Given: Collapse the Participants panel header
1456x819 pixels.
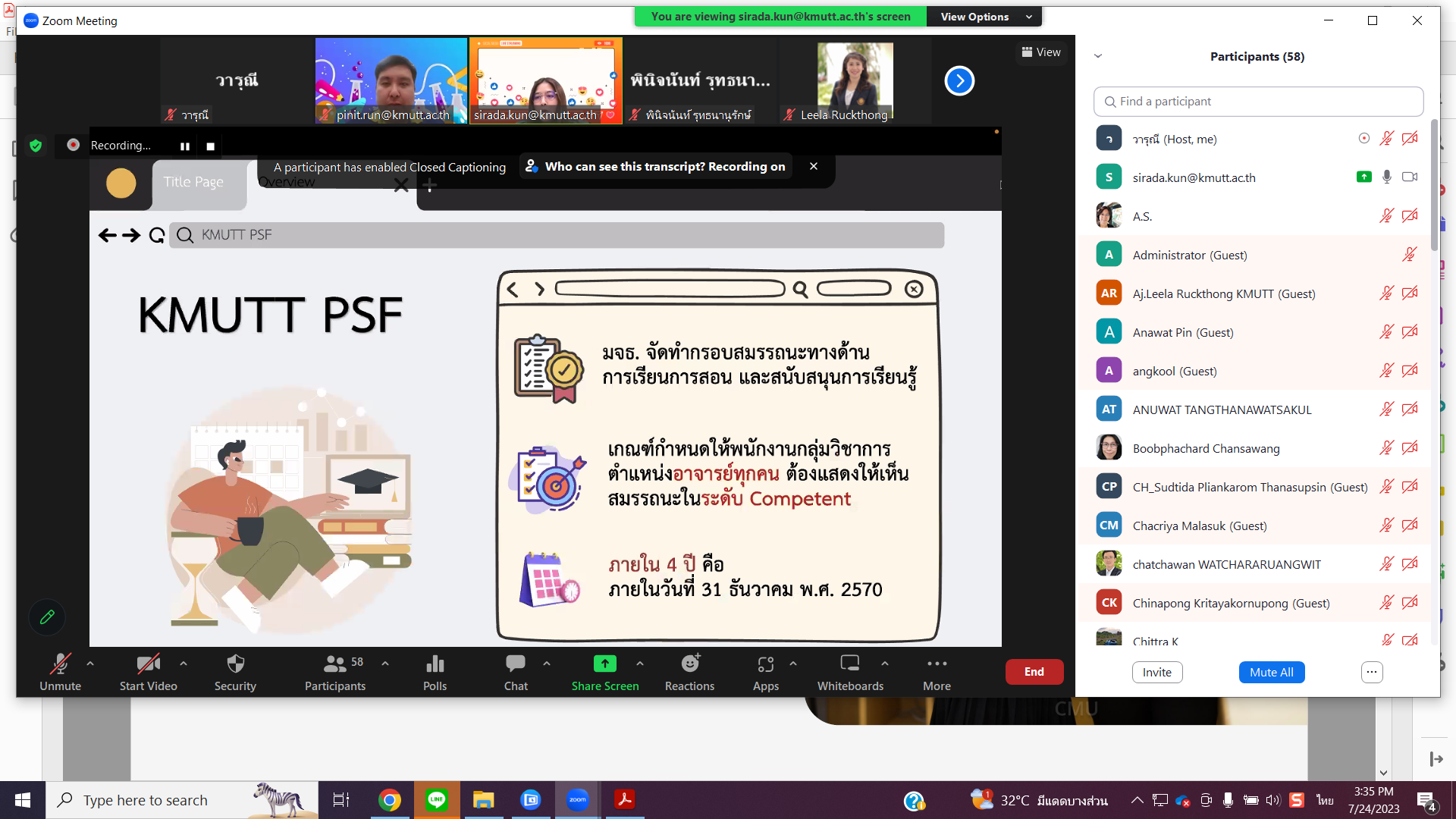Looking at the screenshot, I should click(x=1098, y=55).
